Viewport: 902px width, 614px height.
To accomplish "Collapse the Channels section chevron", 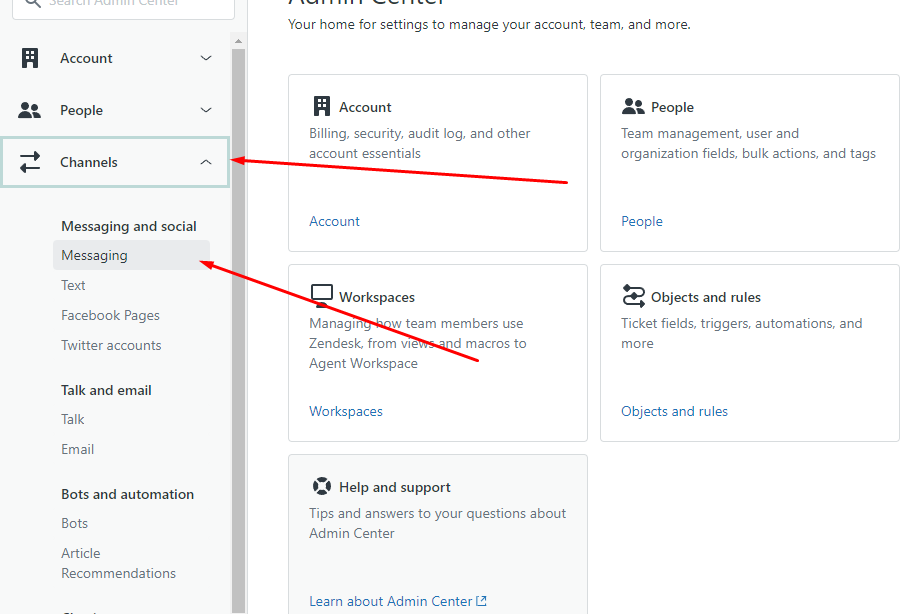I will coord(206,162).
